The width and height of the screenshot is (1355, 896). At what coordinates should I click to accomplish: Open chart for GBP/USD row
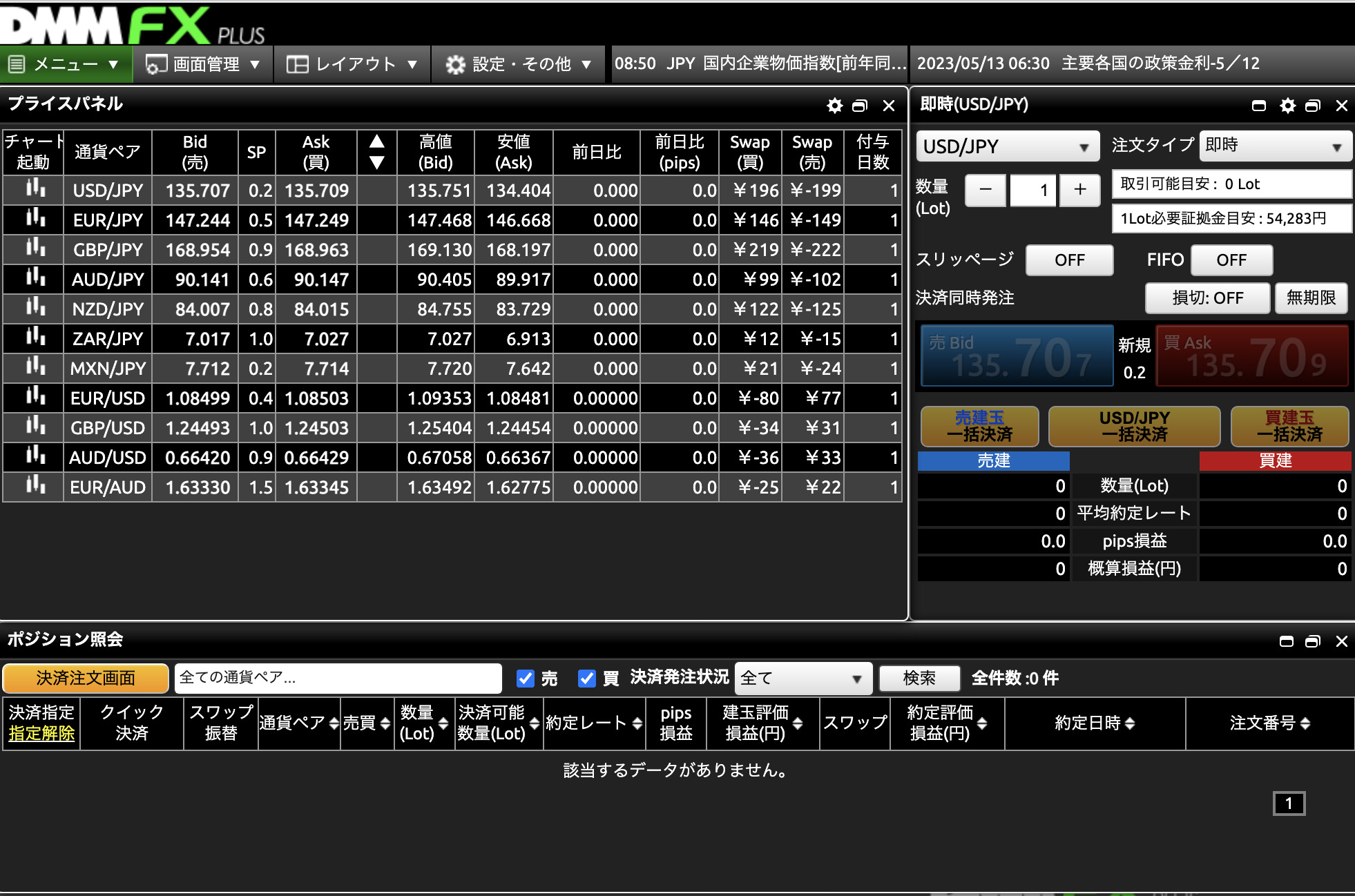pyautogui.click(x=35, y=426)
